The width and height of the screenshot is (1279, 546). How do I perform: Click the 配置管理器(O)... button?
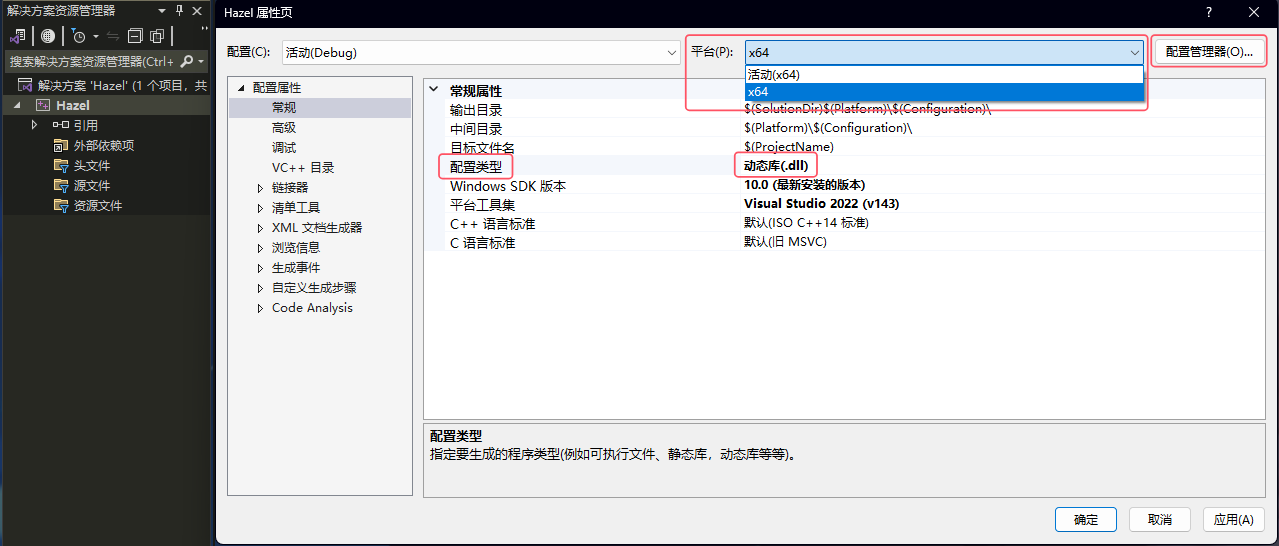point(1208,52)
